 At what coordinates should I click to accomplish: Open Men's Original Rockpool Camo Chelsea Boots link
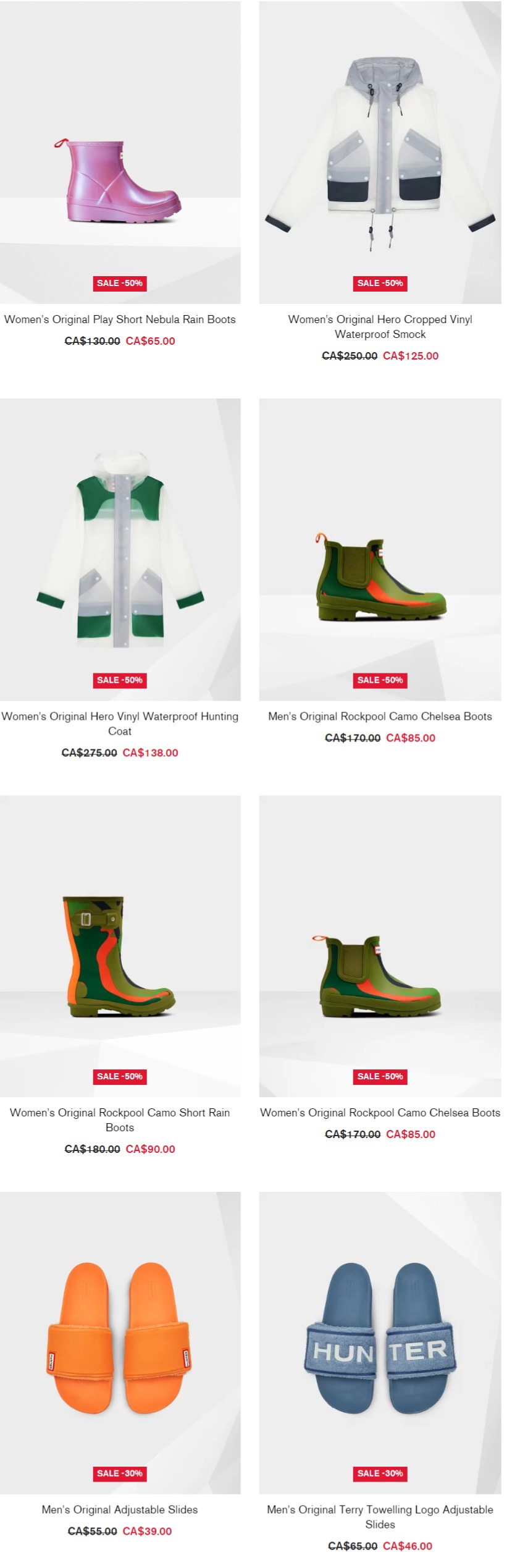click(x=380, y=716)
